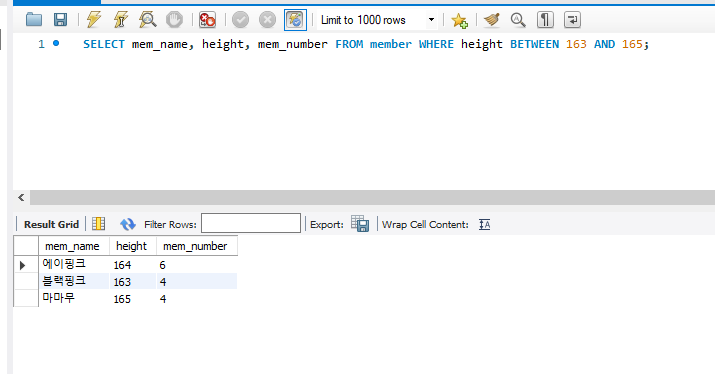Save the script with the floppy disk icon
The width and height of the screenshot is (715, 374).
(60, 20)
